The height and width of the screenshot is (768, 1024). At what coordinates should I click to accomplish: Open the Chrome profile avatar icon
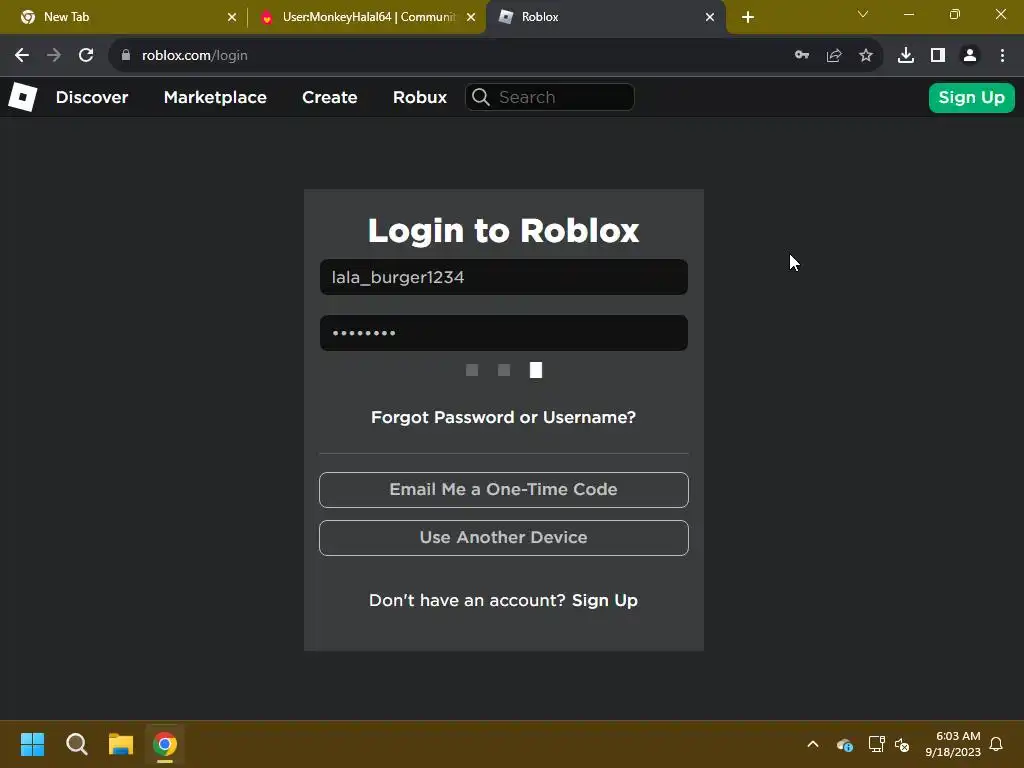[x=970, y=56]
